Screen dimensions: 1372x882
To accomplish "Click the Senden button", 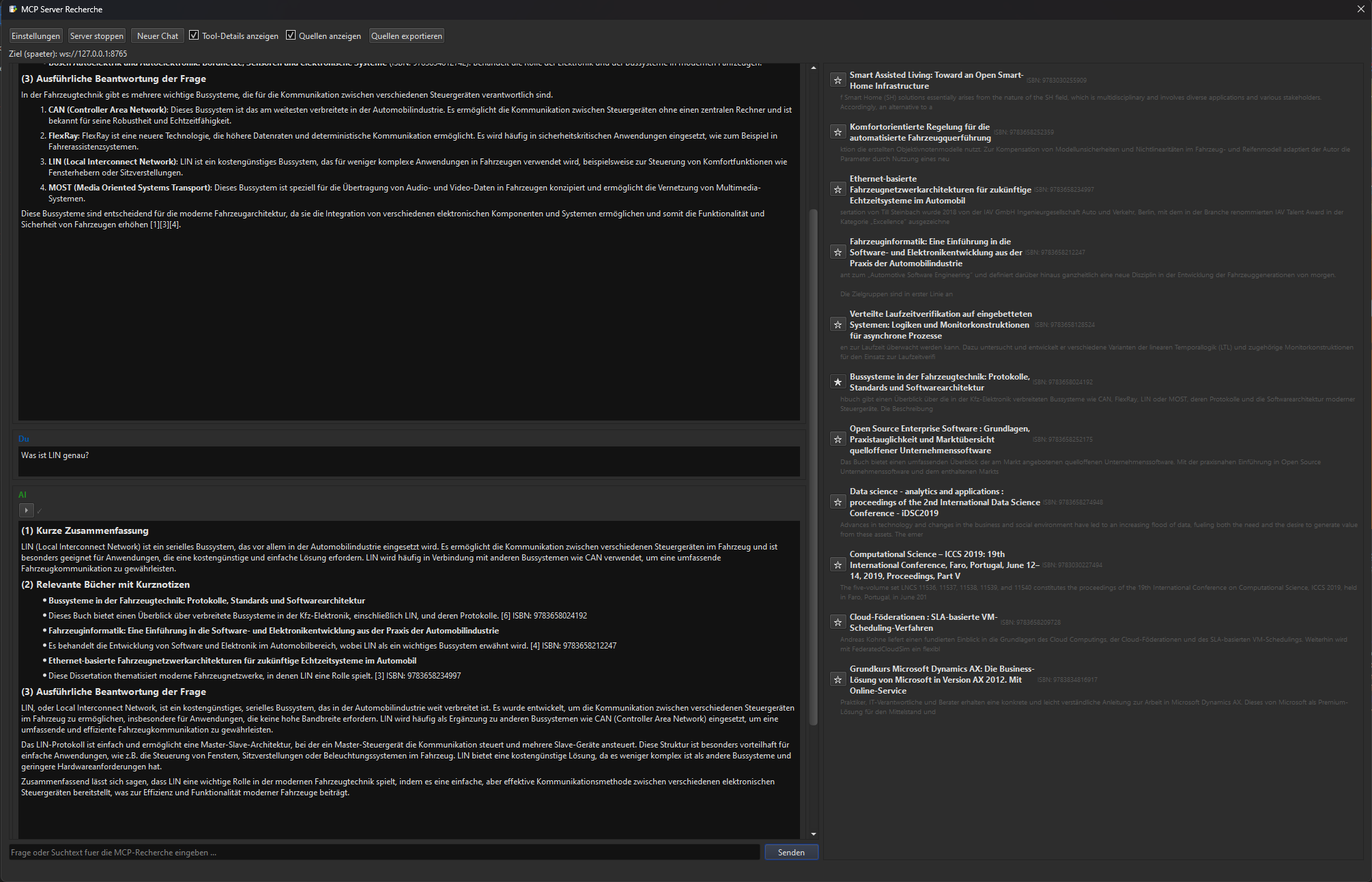I will tap(790, 852).
